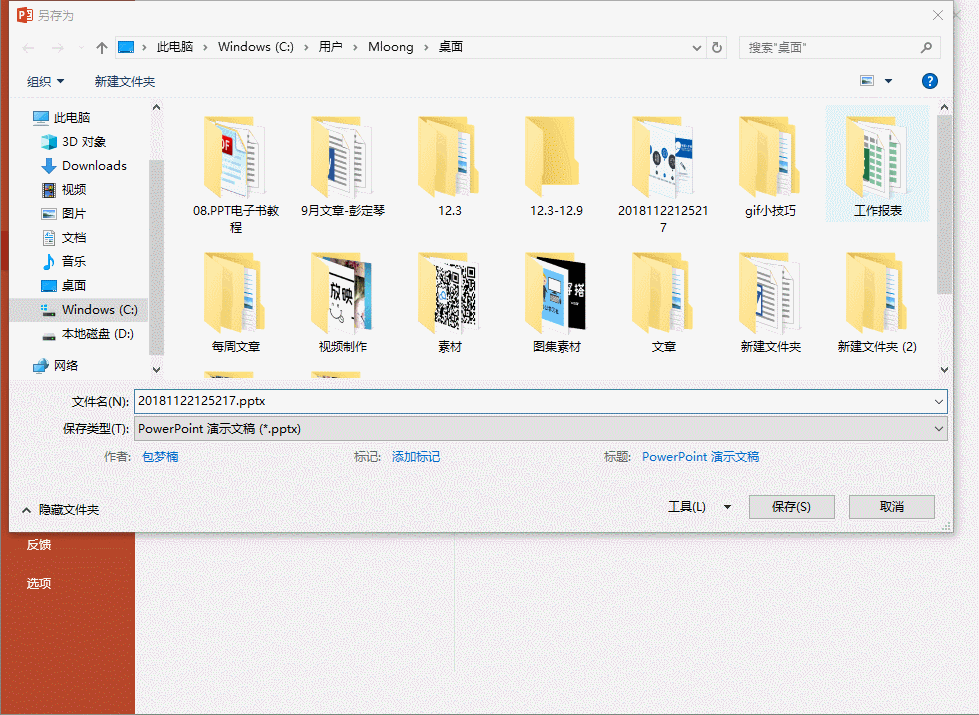Click the blue Help question mark icon
The height and width of the screenshot is (715, 979).
[929, 80]
